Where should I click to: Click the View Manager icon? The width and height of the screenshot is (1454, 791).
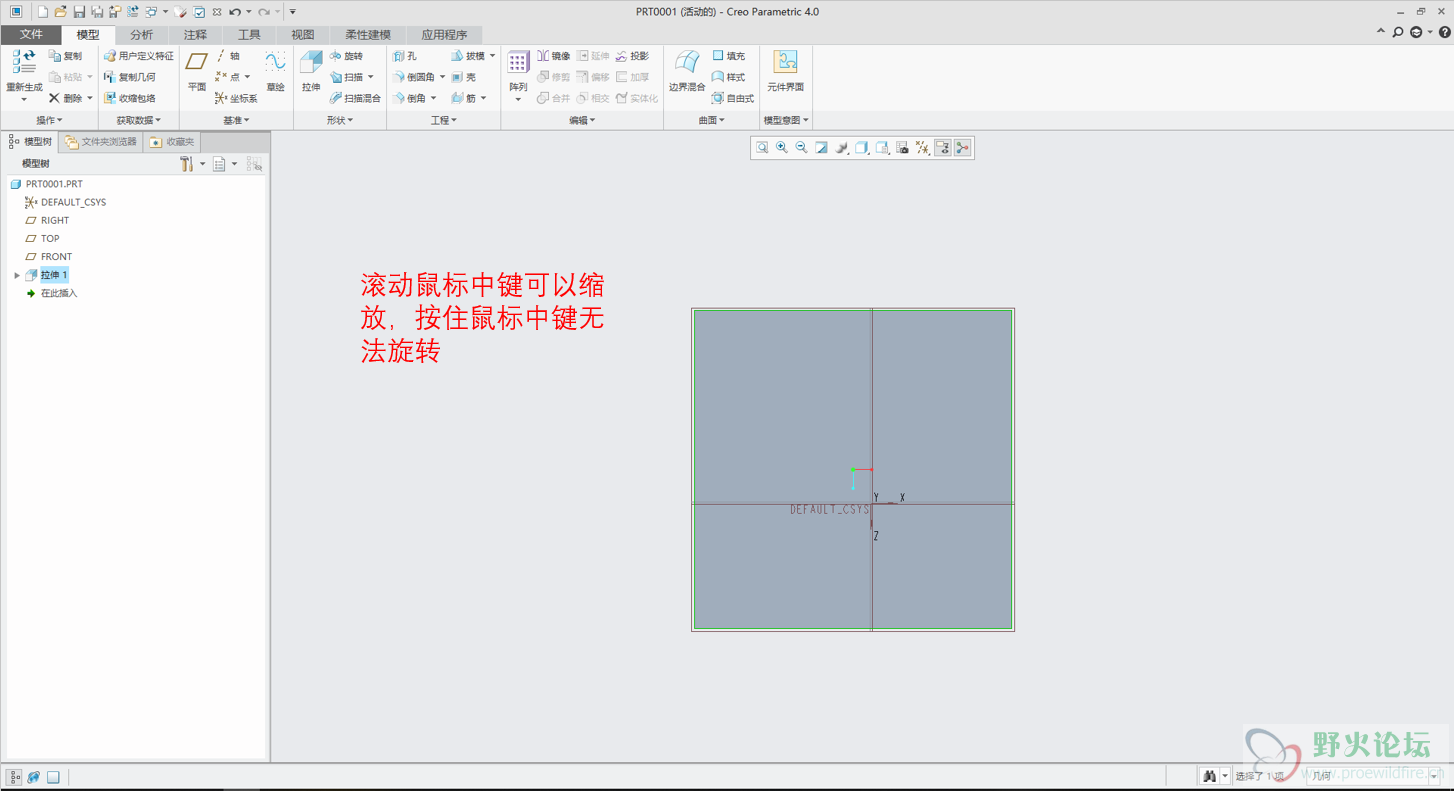pos(902,148)
